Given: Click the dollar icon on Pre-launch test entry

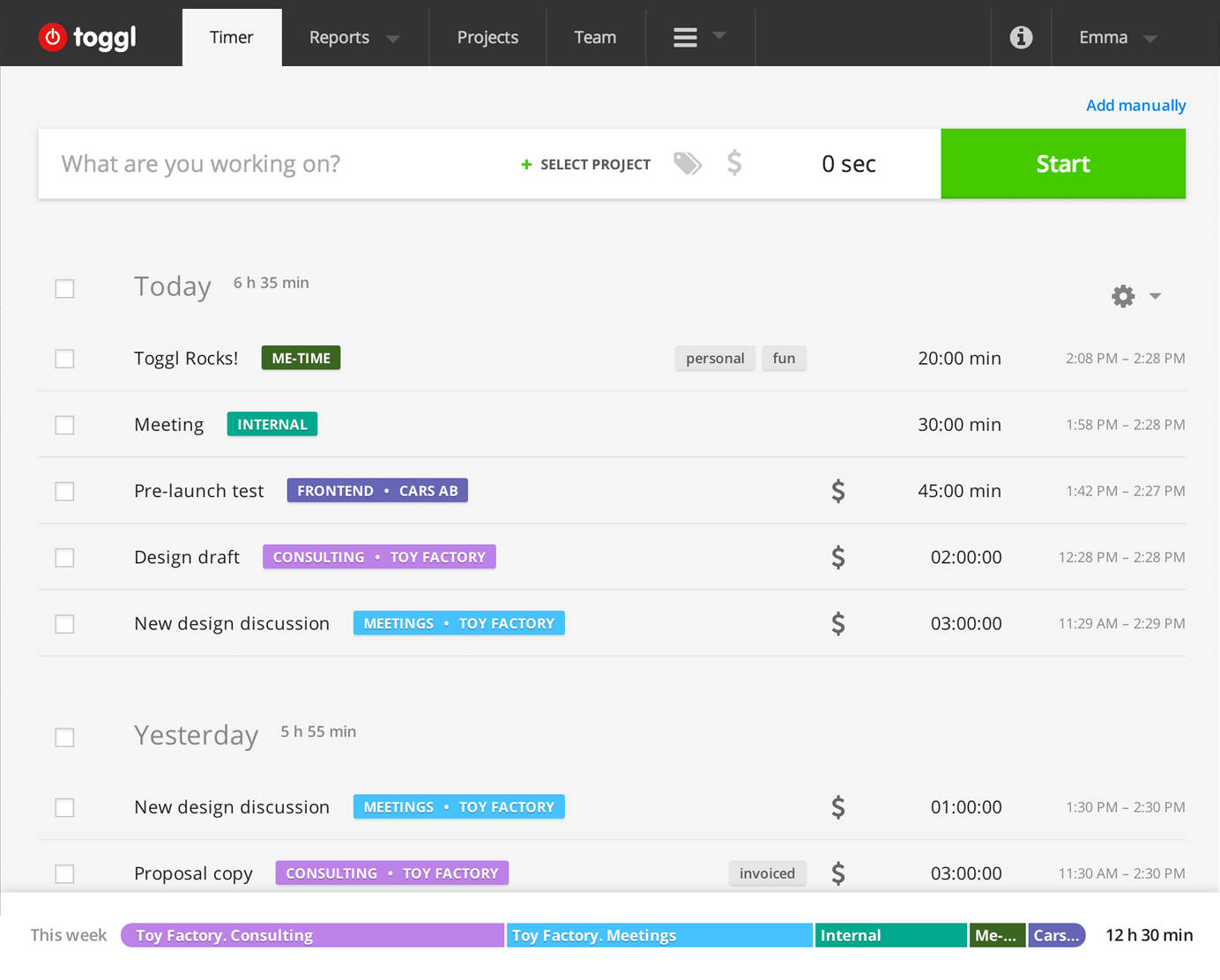Looking at the screenshot, I should 837,491.
